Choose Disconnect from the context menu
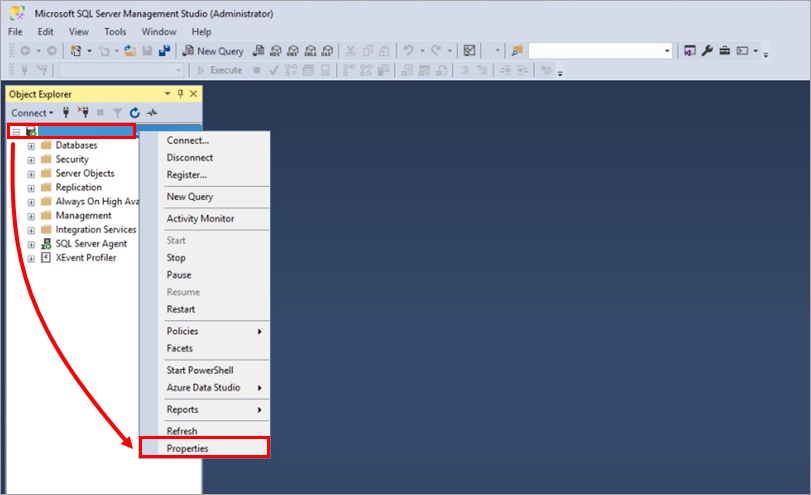Viewport: 811px width, 495px height. [x=205, y=157]
